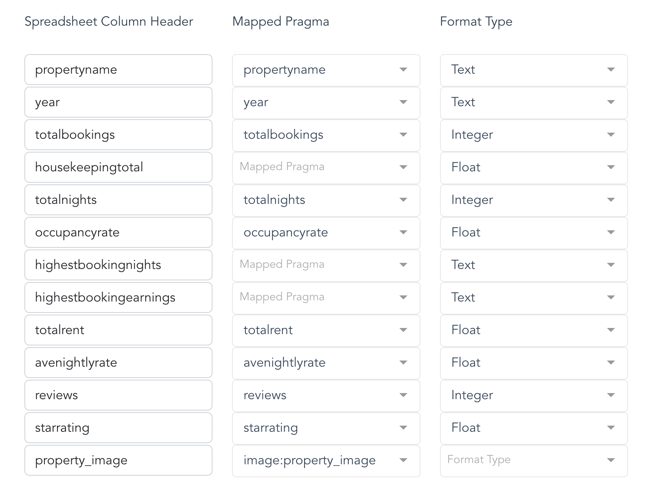Change starrating format type from Float
Screen dimensions: 670x494
point(533,427)
